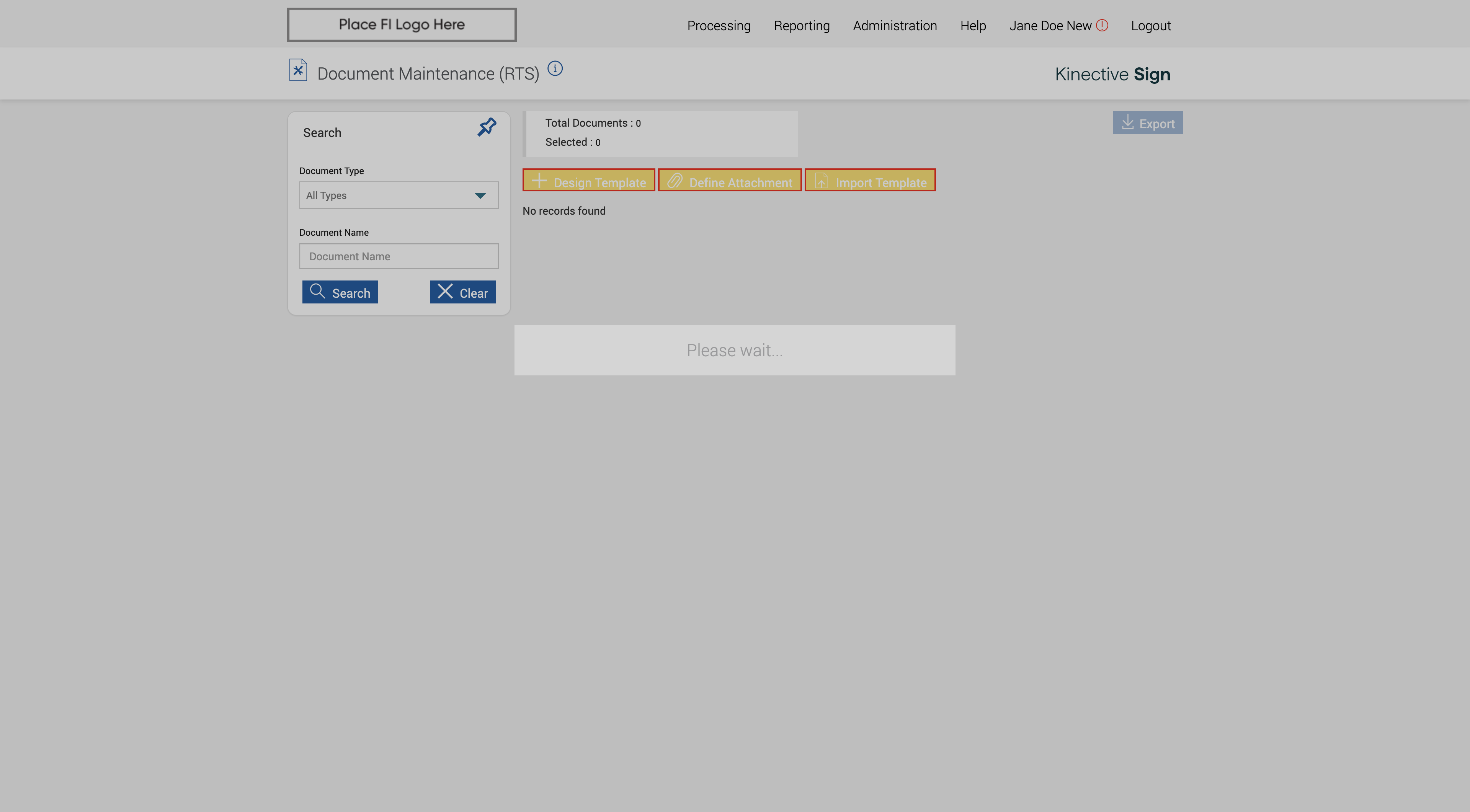Click the file icon on Import Template
The width and height of the screenshot is (1470, 812).
point(821,181)
